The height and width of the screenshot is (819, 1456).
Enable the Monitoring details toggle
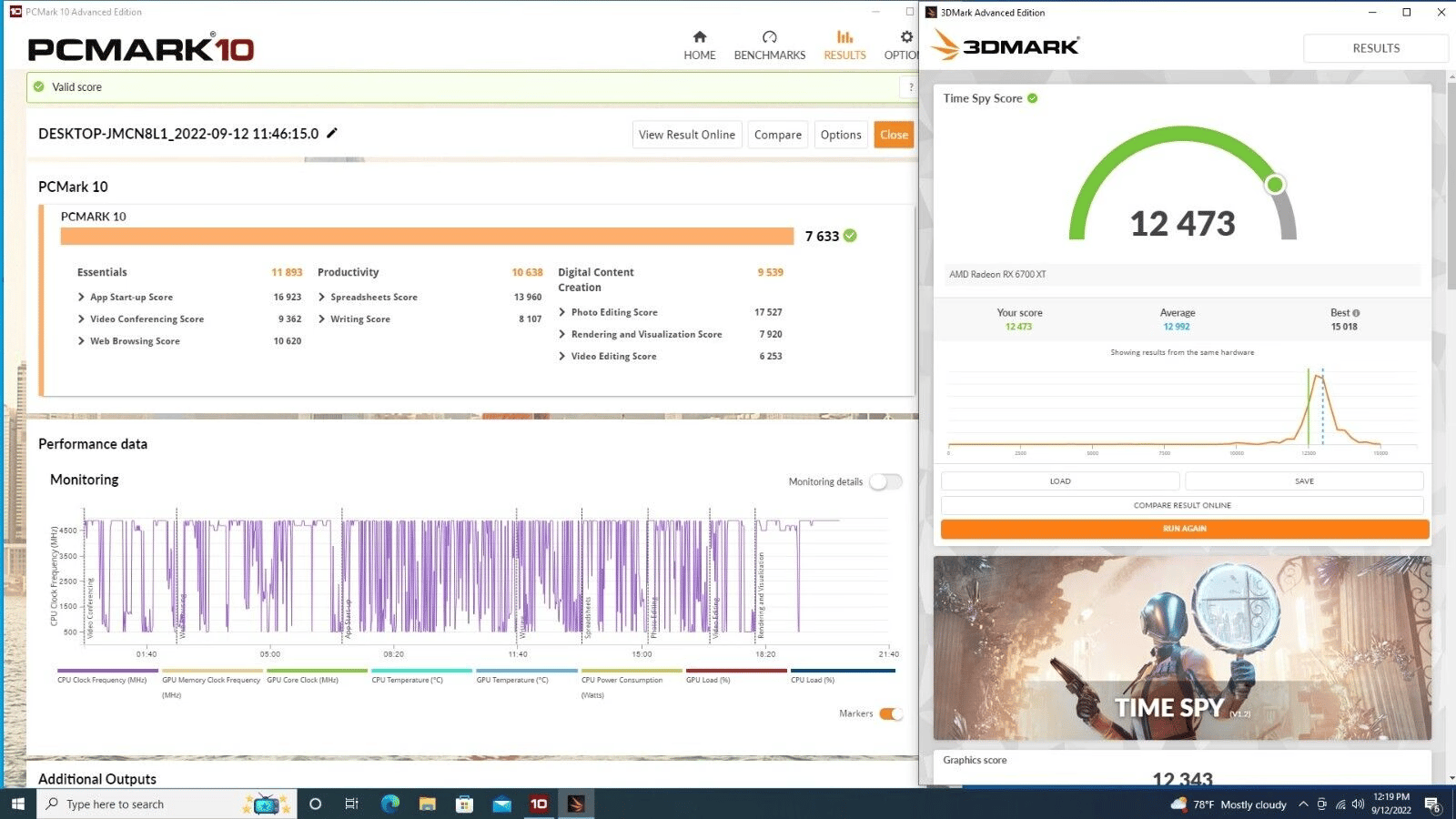click(885, 481)
